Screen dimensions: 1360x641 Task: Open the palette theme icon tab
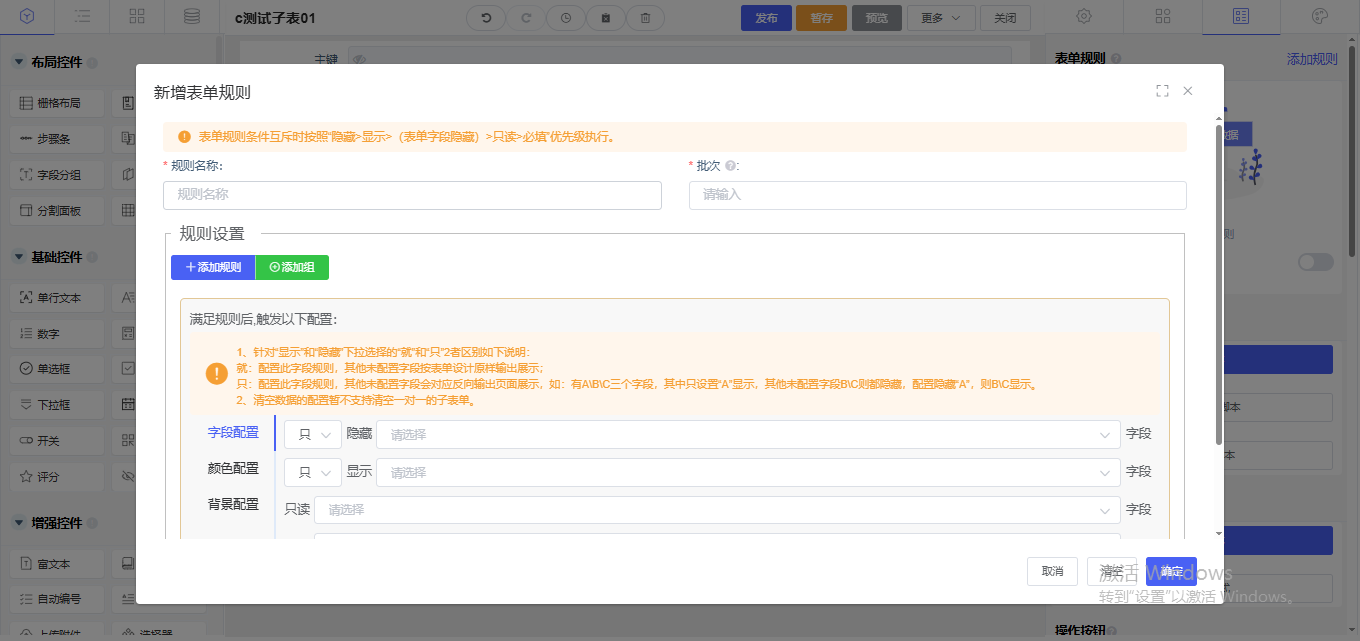(1319, 16)
